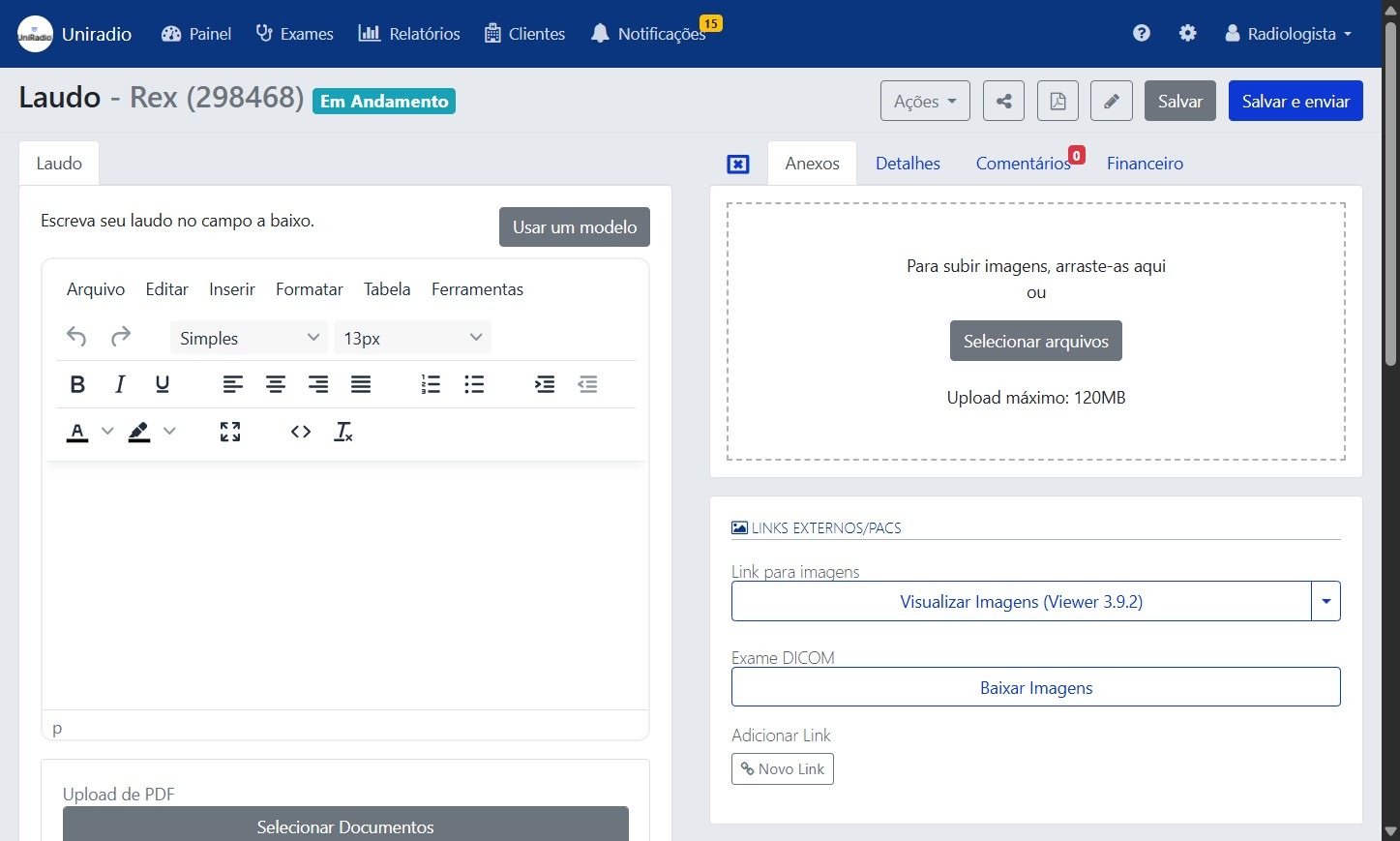Screen dimensions: 1400x841
Task: Click the PDF export icon button
Action: click(1057, 101)
